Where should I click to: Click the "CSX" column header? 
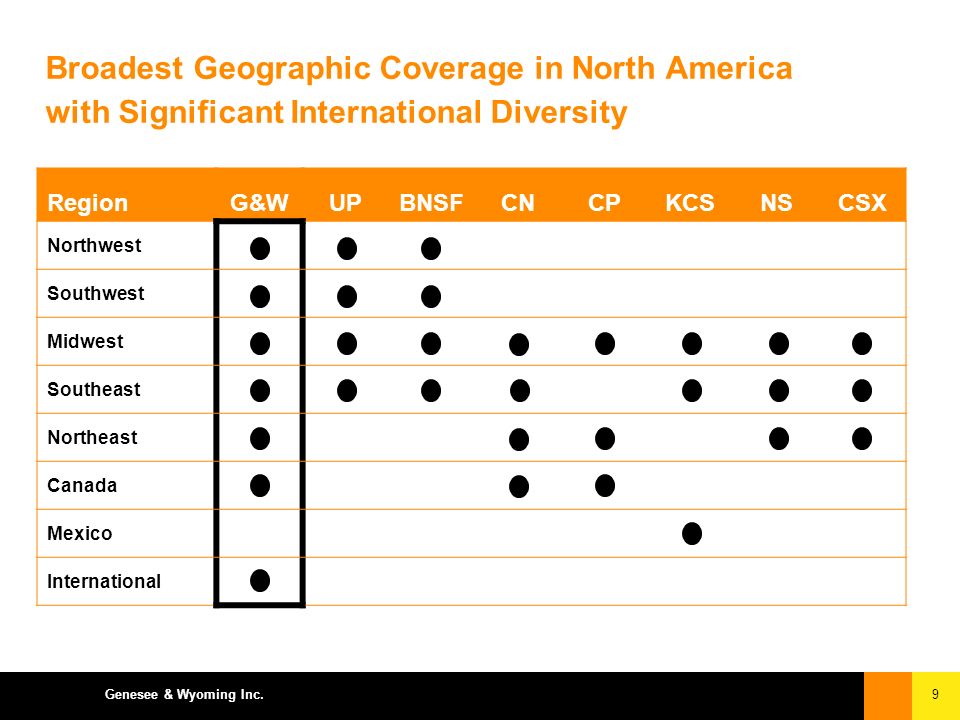click(862, 203)
